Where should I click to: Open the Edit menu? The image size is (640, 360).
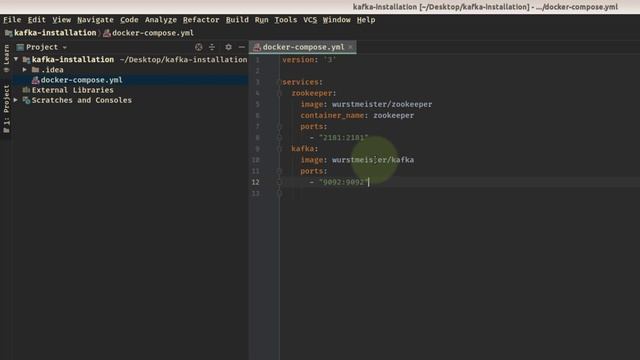point(37,20)
